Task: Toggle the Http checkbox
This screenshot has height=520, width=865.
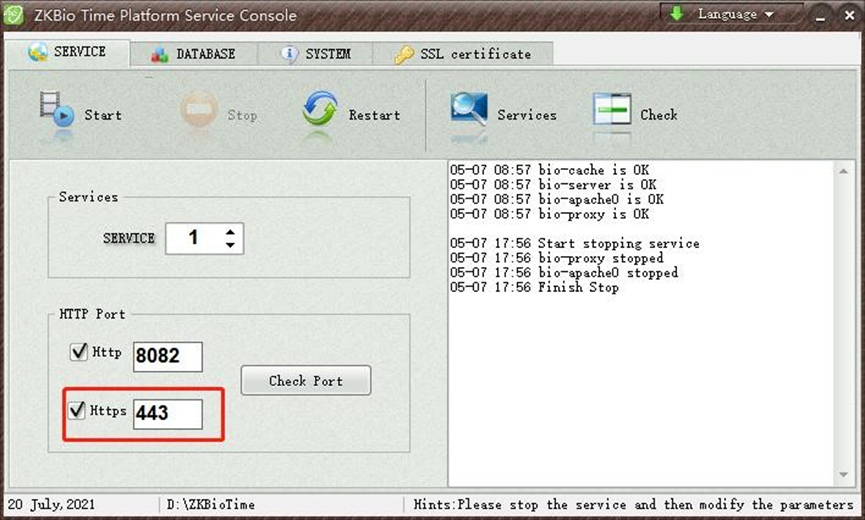Action: [78, 352]
